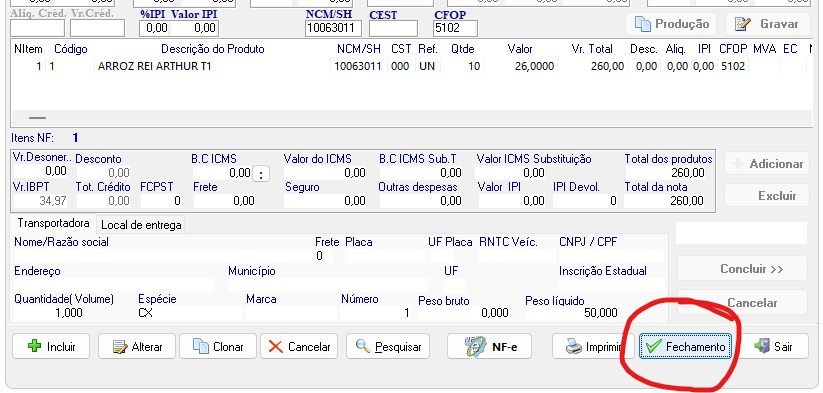
Task: Click the green plus icon on Incluir
Action: pos(35,346)
